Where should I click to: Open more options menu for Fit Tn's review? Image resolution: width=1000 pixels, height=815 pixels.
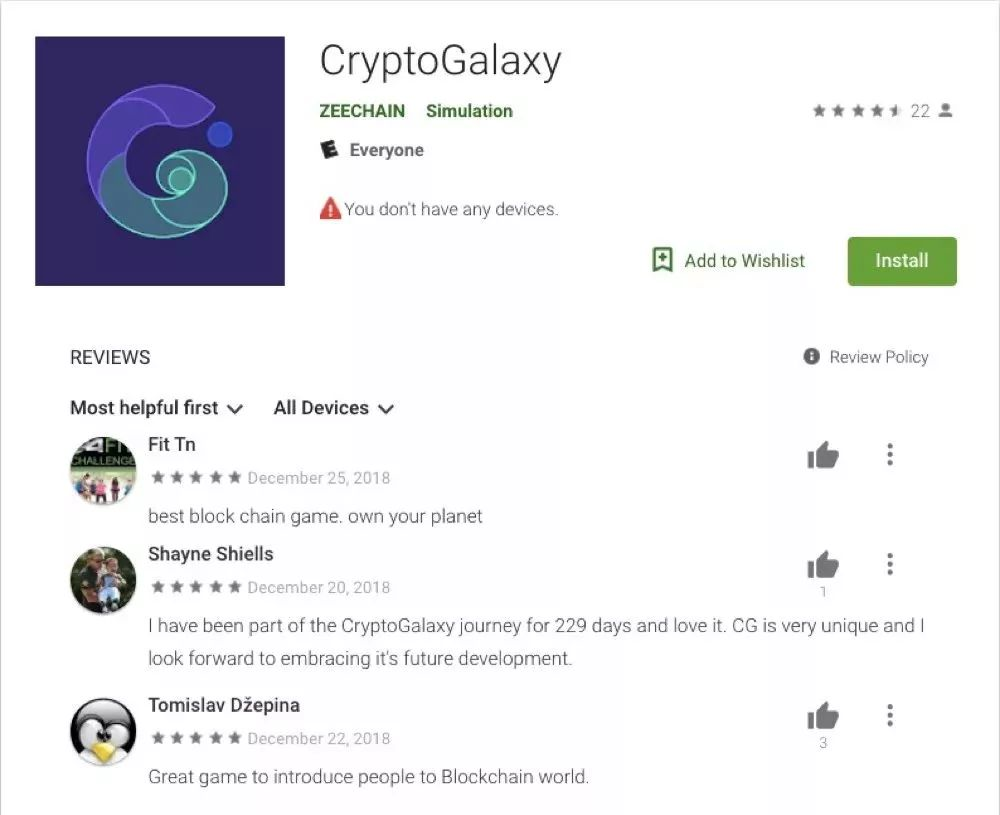coord(890,455)
